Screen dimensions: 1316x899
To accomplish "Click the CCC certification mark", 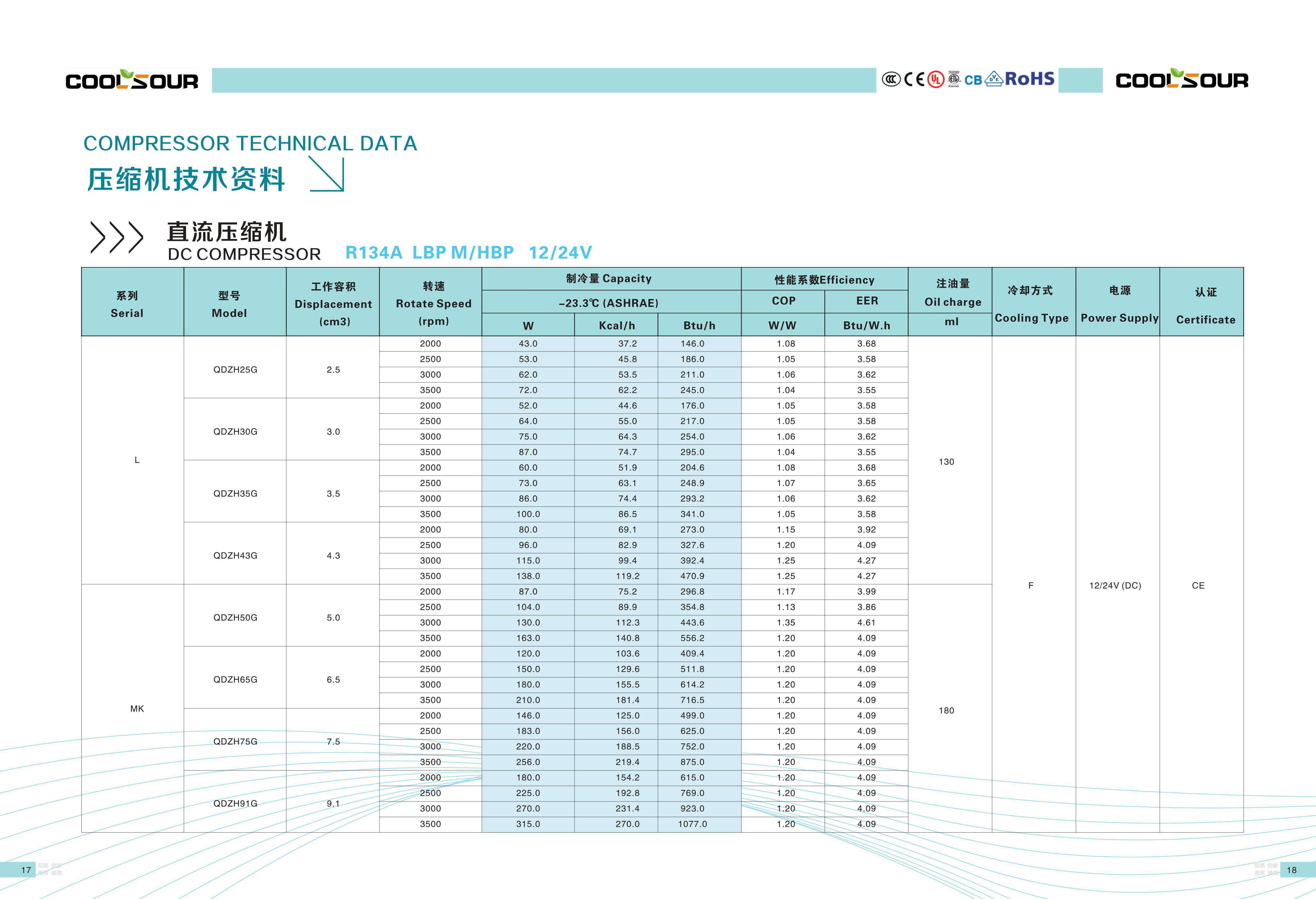I will click(x=891, y=79).
